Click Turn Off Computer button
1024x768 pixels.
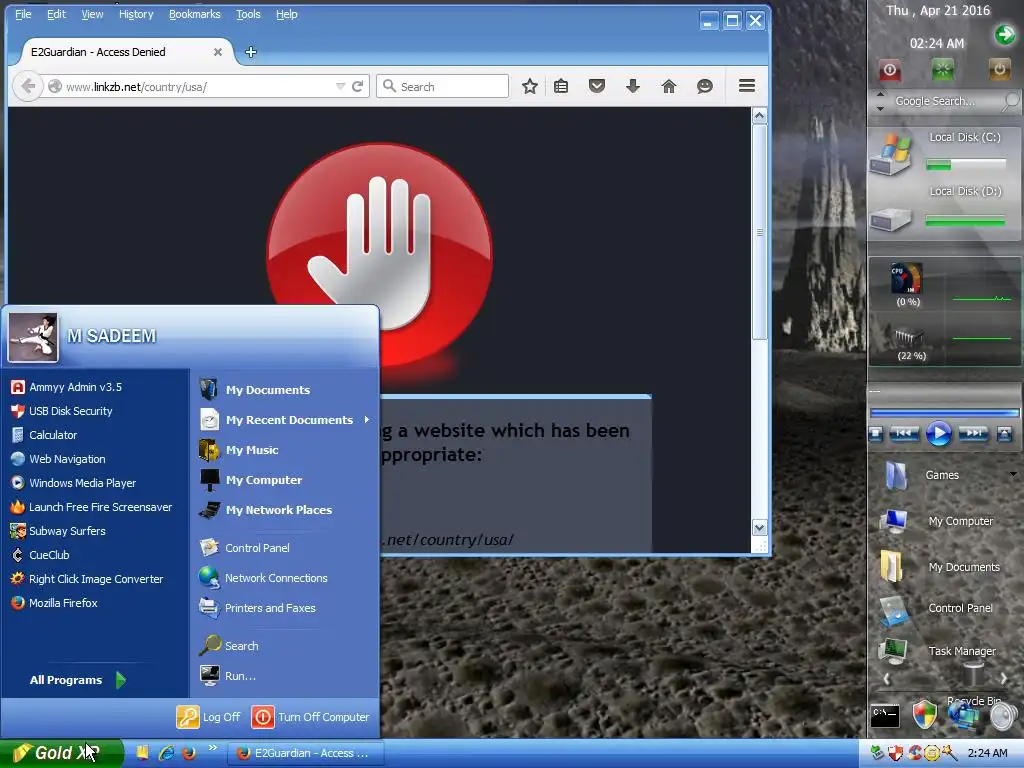310,717
